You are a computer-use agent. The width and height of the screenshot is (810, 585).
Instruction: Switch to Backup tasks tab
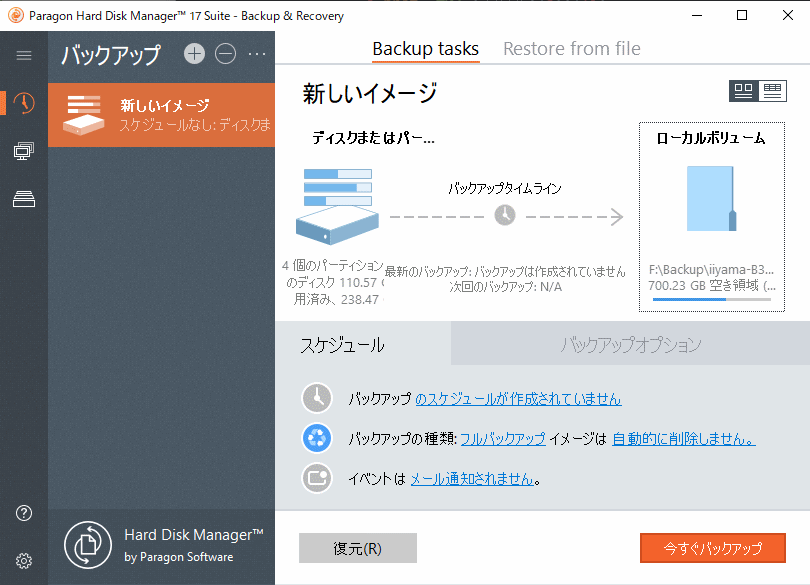(x=425, y=49)
